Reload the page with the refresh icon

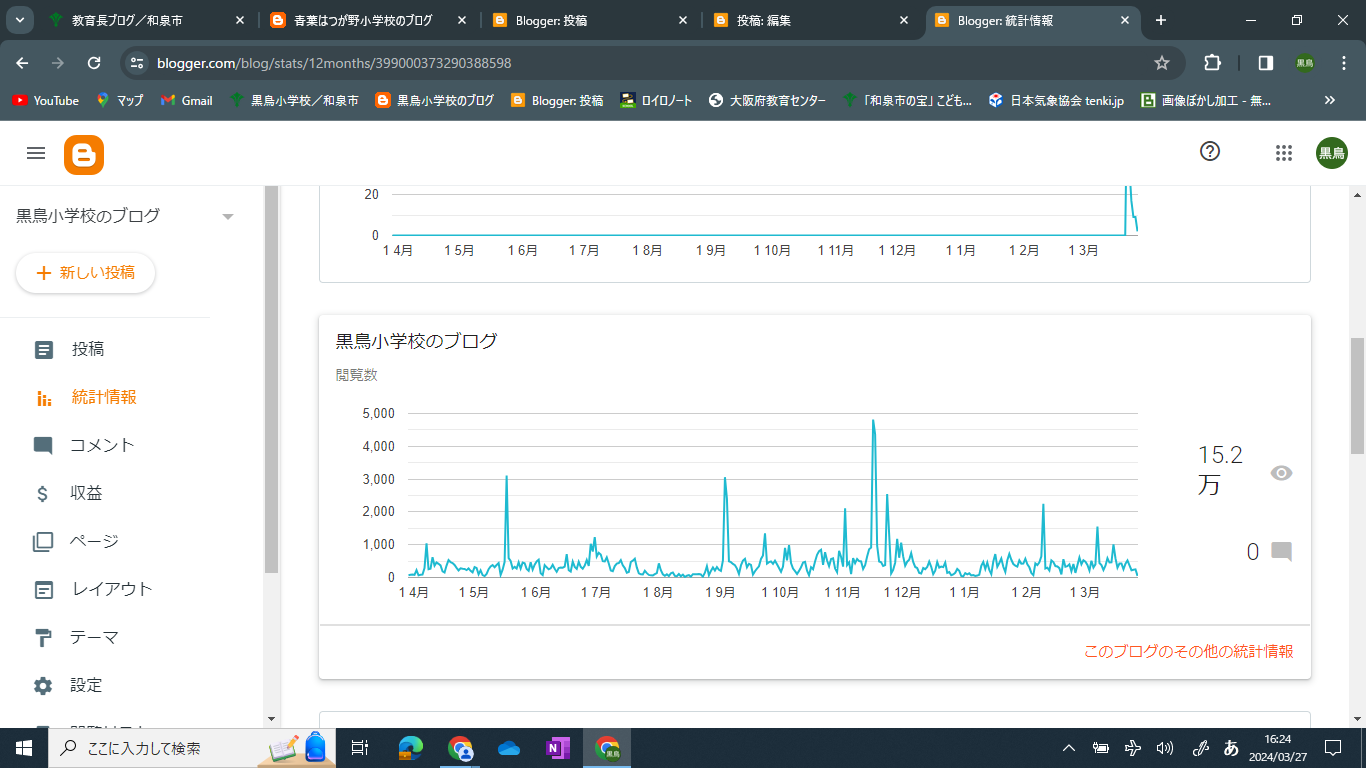(94, 63)
